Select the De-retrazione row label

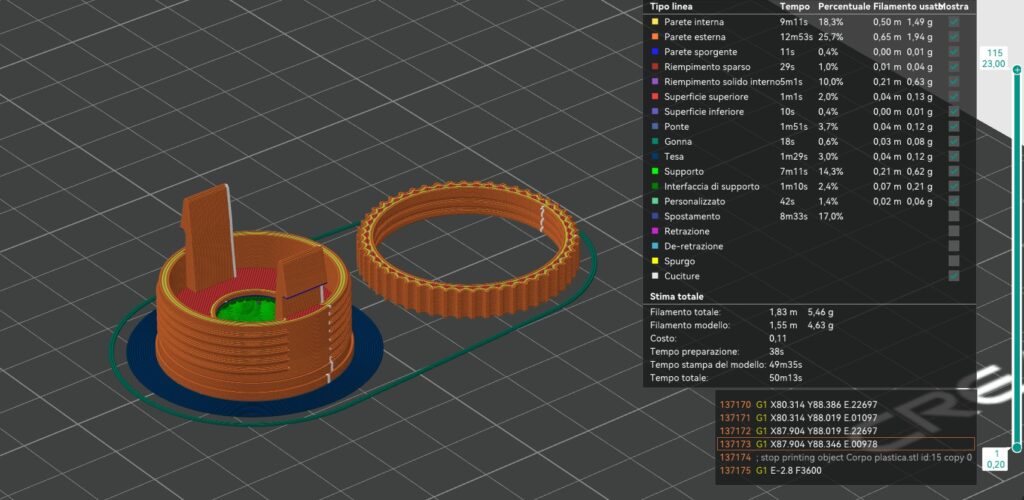(694, 246)
